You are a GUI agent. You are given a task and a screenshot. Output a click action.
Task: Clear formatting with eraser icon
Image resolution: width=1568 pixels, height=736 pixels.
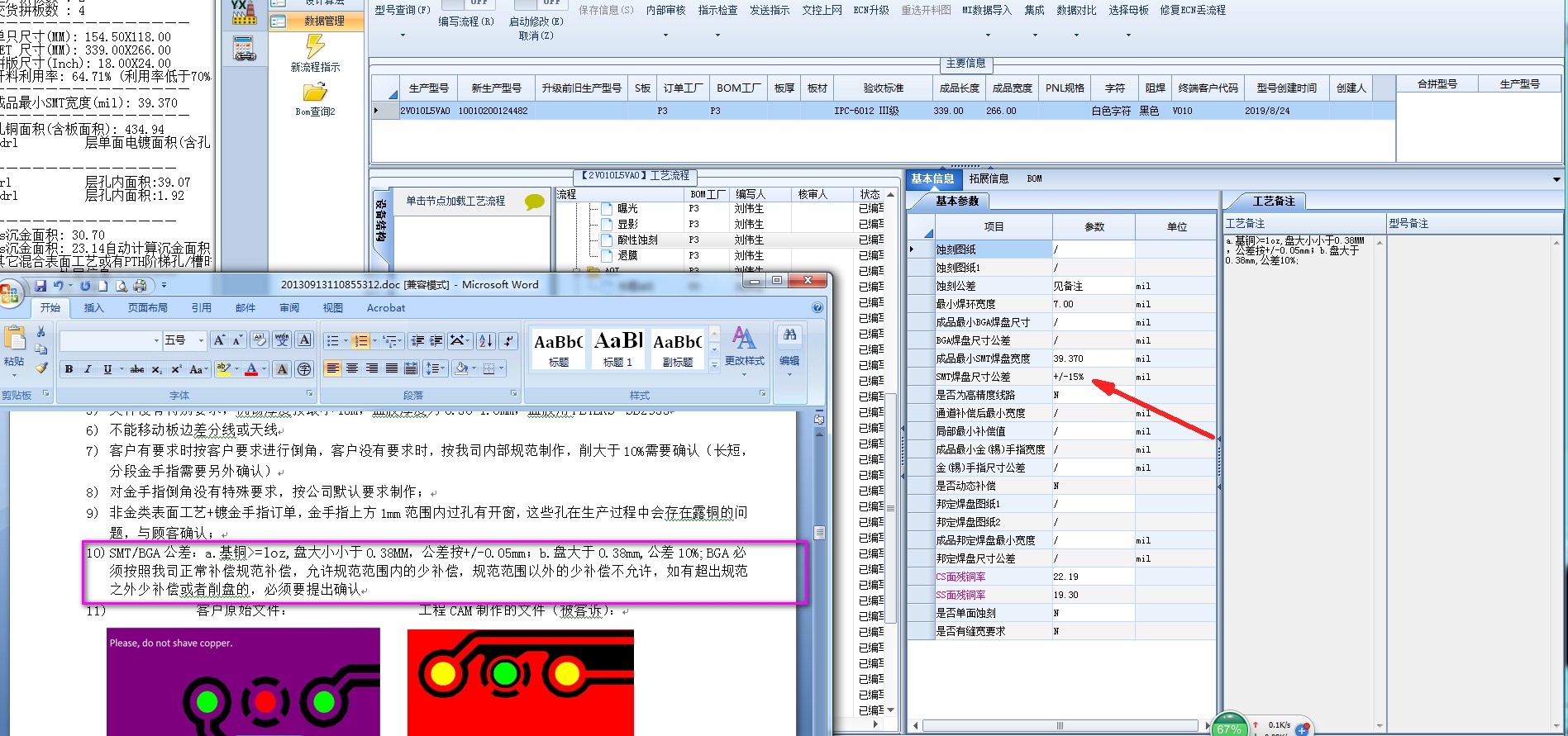(260, 340)
